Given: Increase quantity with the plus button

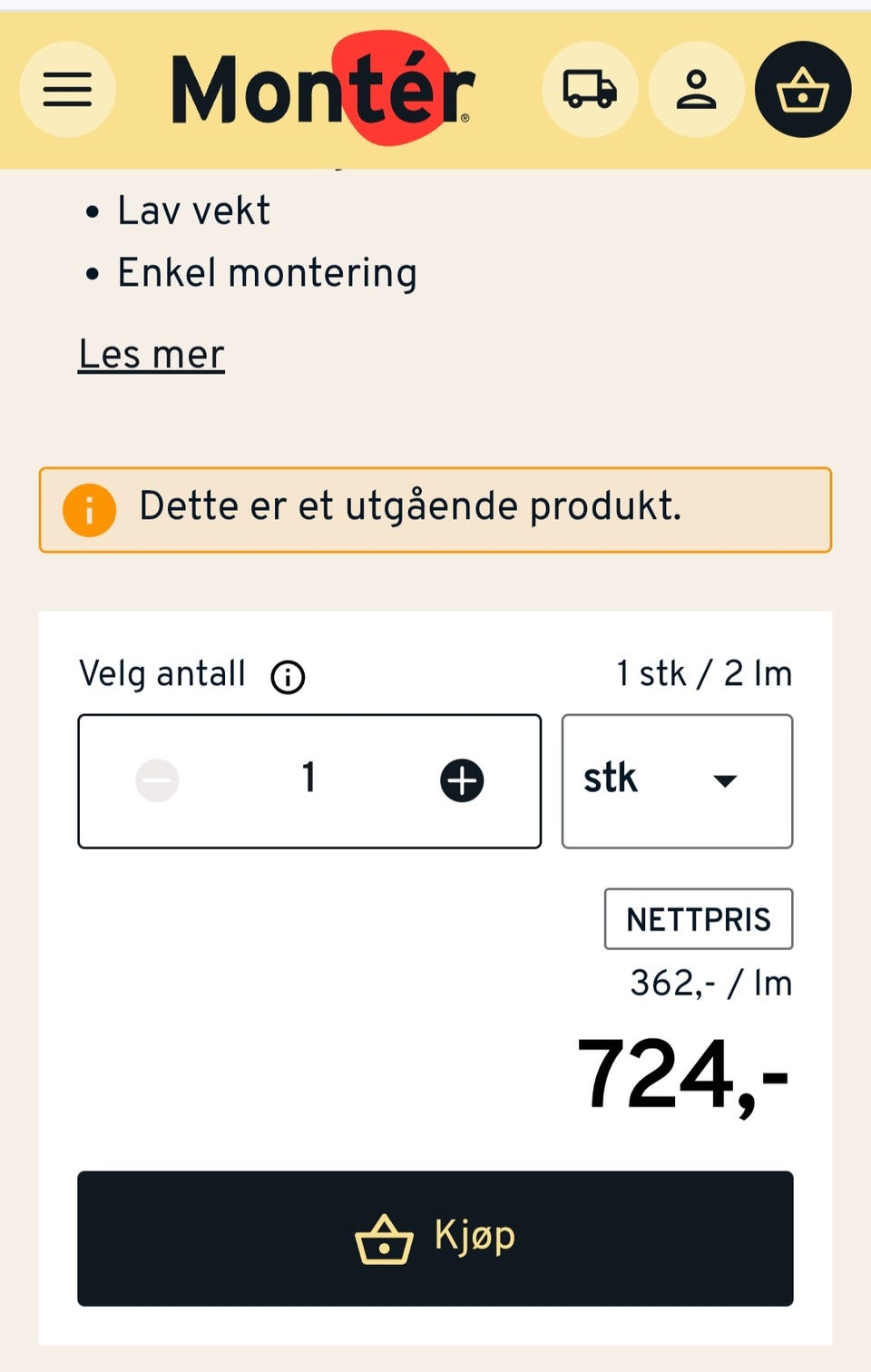Looking at the screenshot, I should [x=462, y=780].
